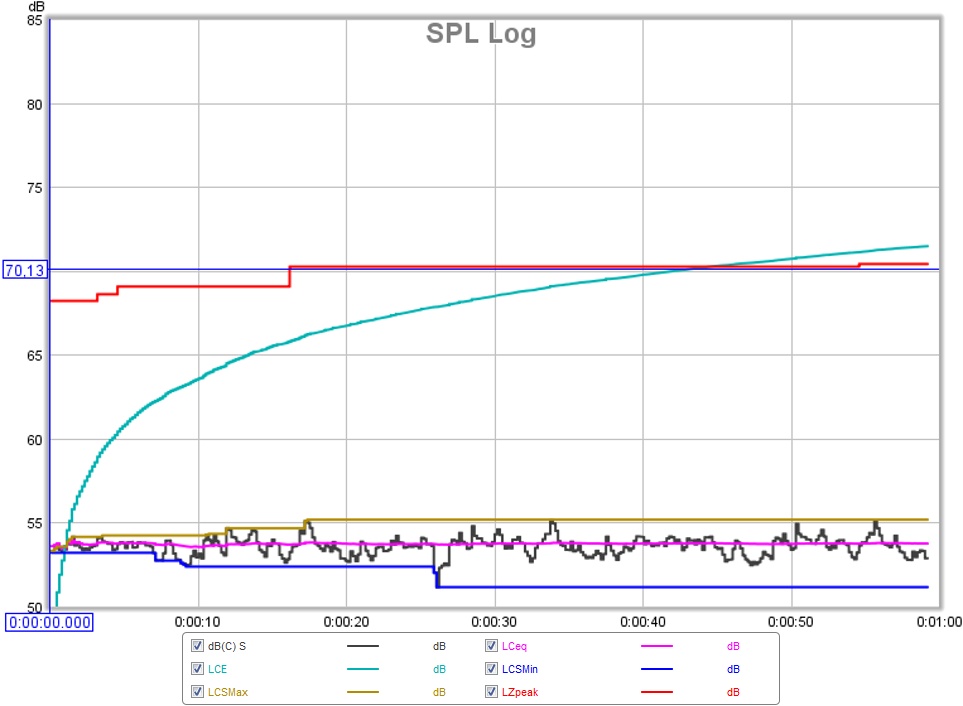The width and height of the screenshot is (963, 706).
Task: Click the dB unit value in the LCSMin row
Action: tap(733, 669)
